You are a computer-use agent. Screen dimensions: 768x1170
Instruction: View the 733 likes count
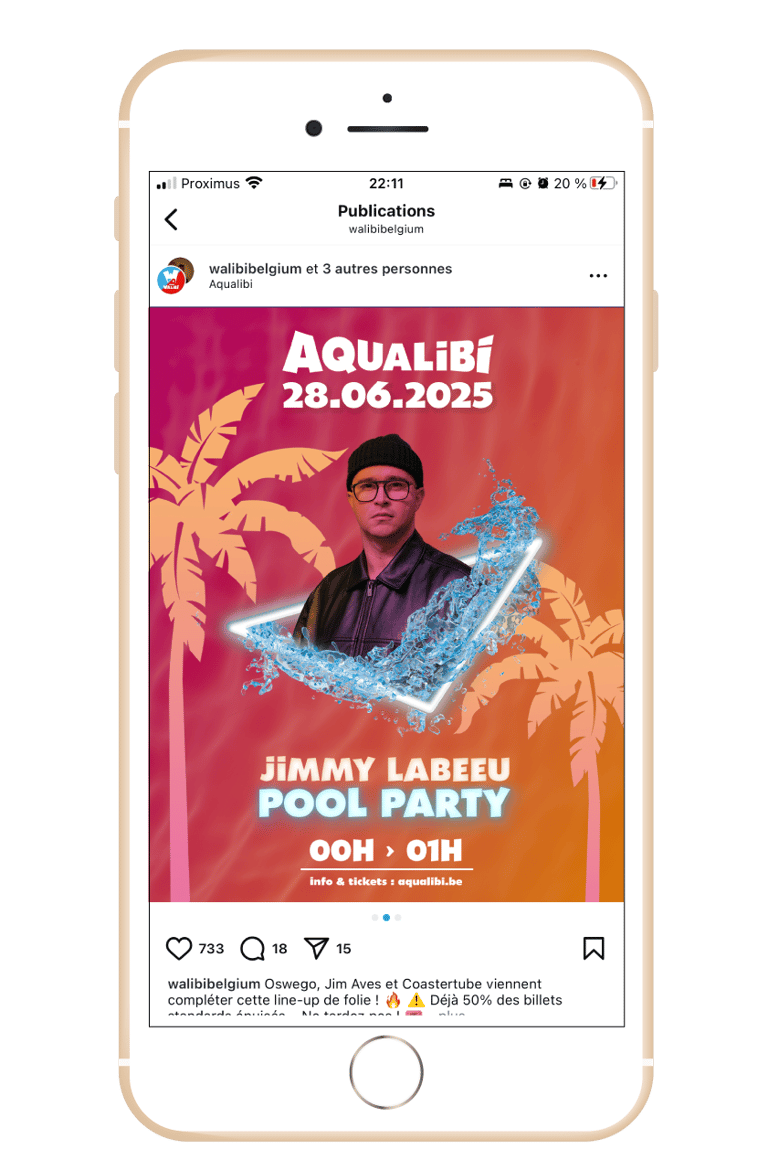pos(211,948)
